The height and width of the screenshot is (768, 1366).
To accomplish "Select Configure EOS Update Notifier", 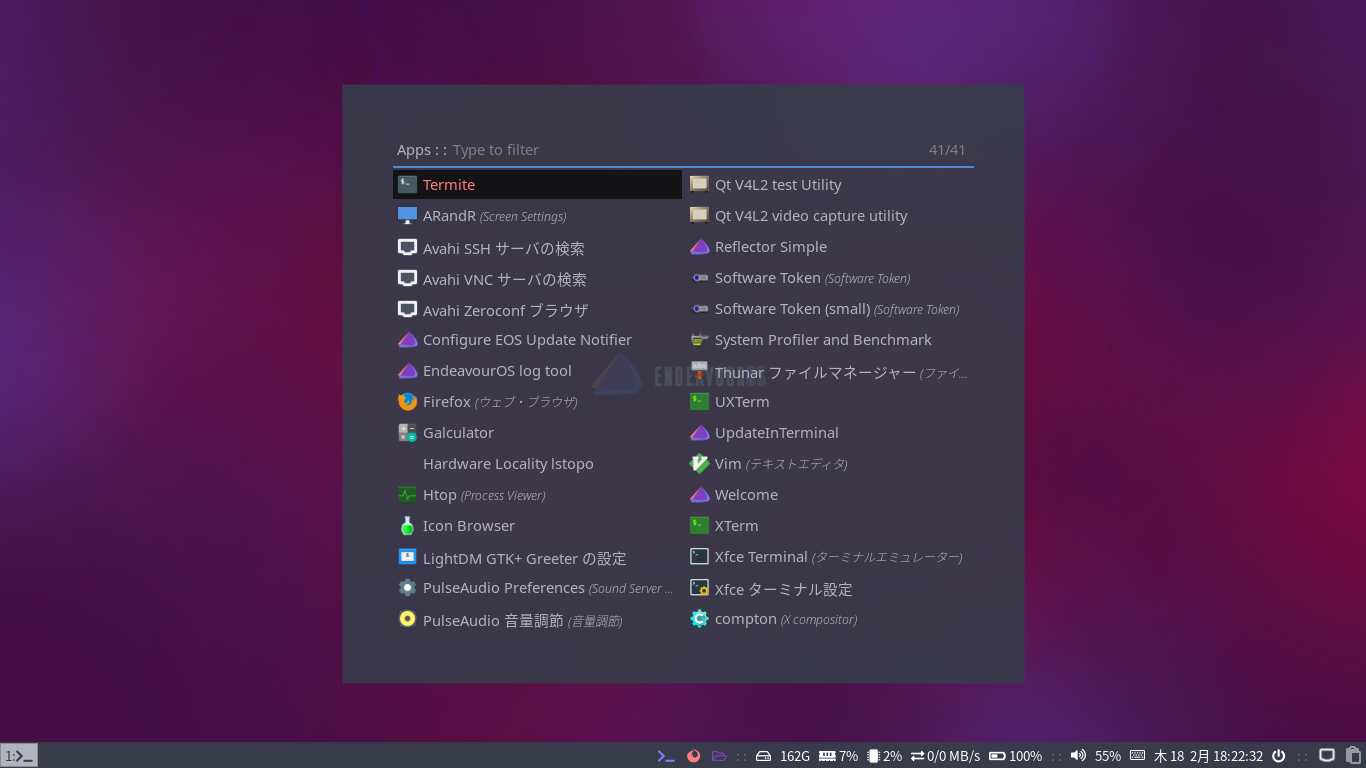I will coord(537,340).
